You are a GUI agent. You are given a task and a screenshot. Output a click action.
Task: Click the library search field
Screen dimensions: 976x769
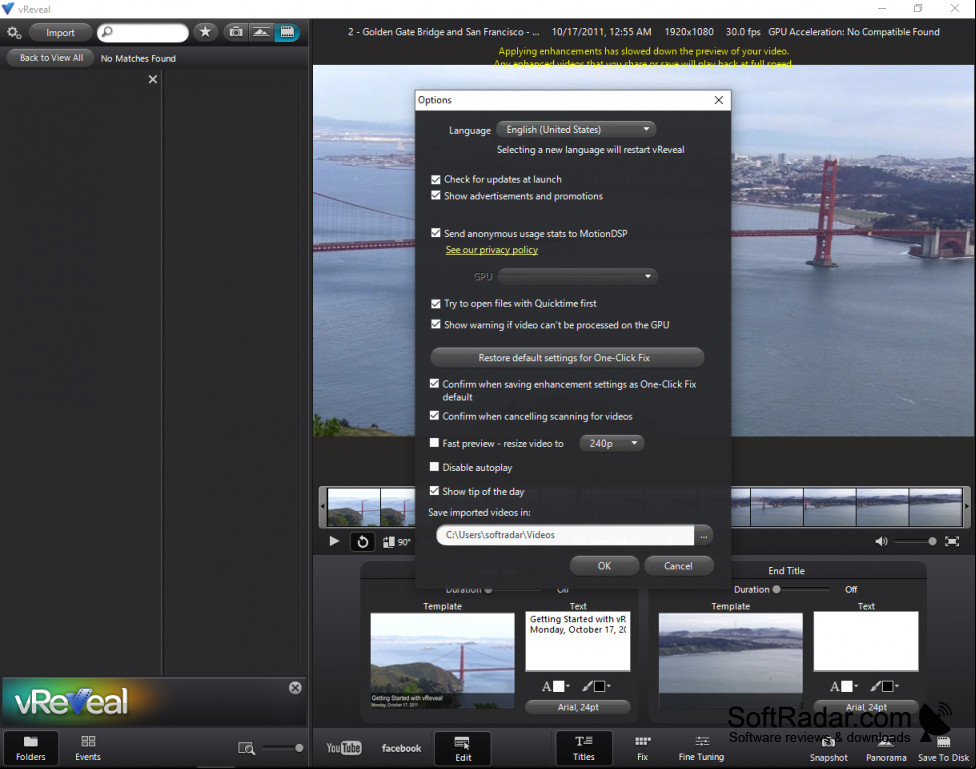point(143,32)
